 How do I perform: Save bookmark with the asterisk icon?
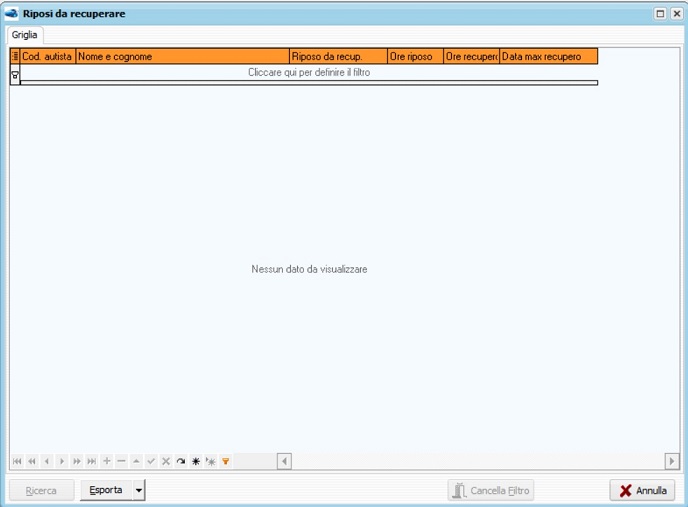point(196,461)
